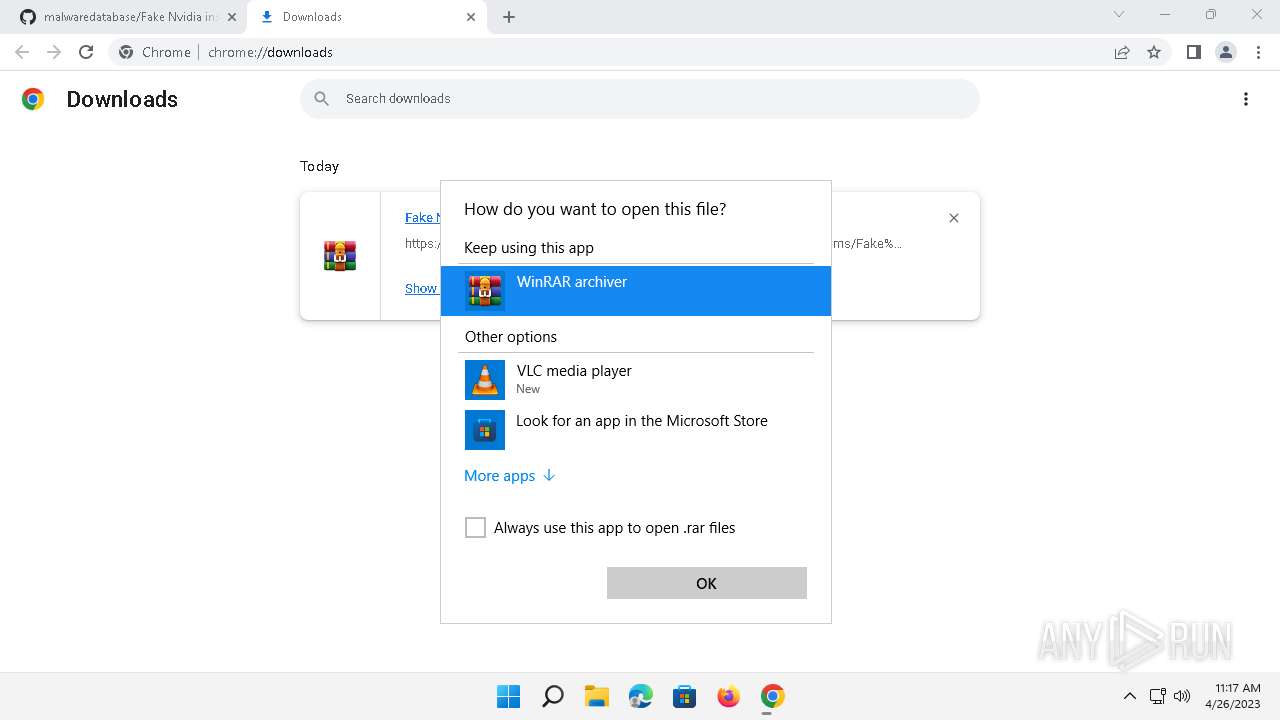Focus the Search downloads field
This screenshot has width=1280, height=720.
640,98
